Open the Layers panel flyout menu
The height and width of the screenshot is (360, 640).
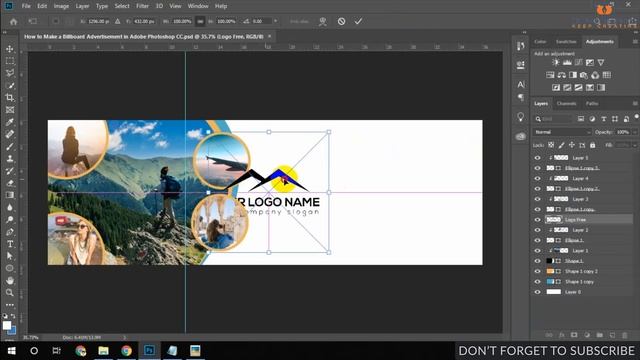635,104
